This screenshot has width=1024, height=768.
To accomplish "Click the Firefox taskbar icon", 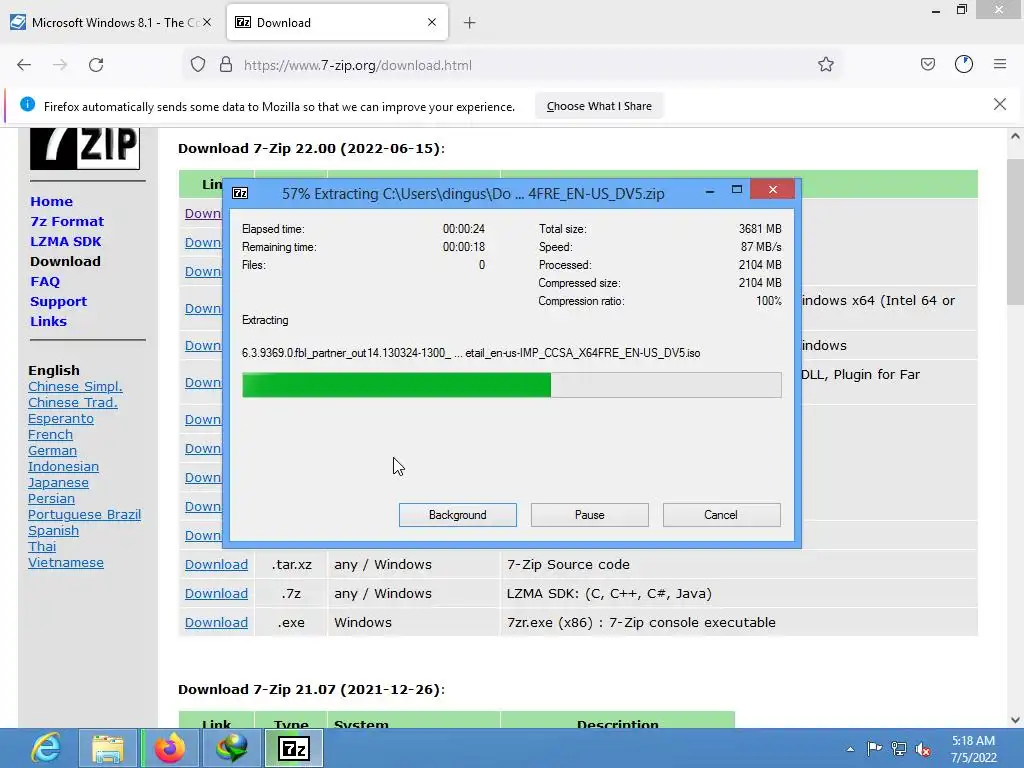I will [170, 748].
